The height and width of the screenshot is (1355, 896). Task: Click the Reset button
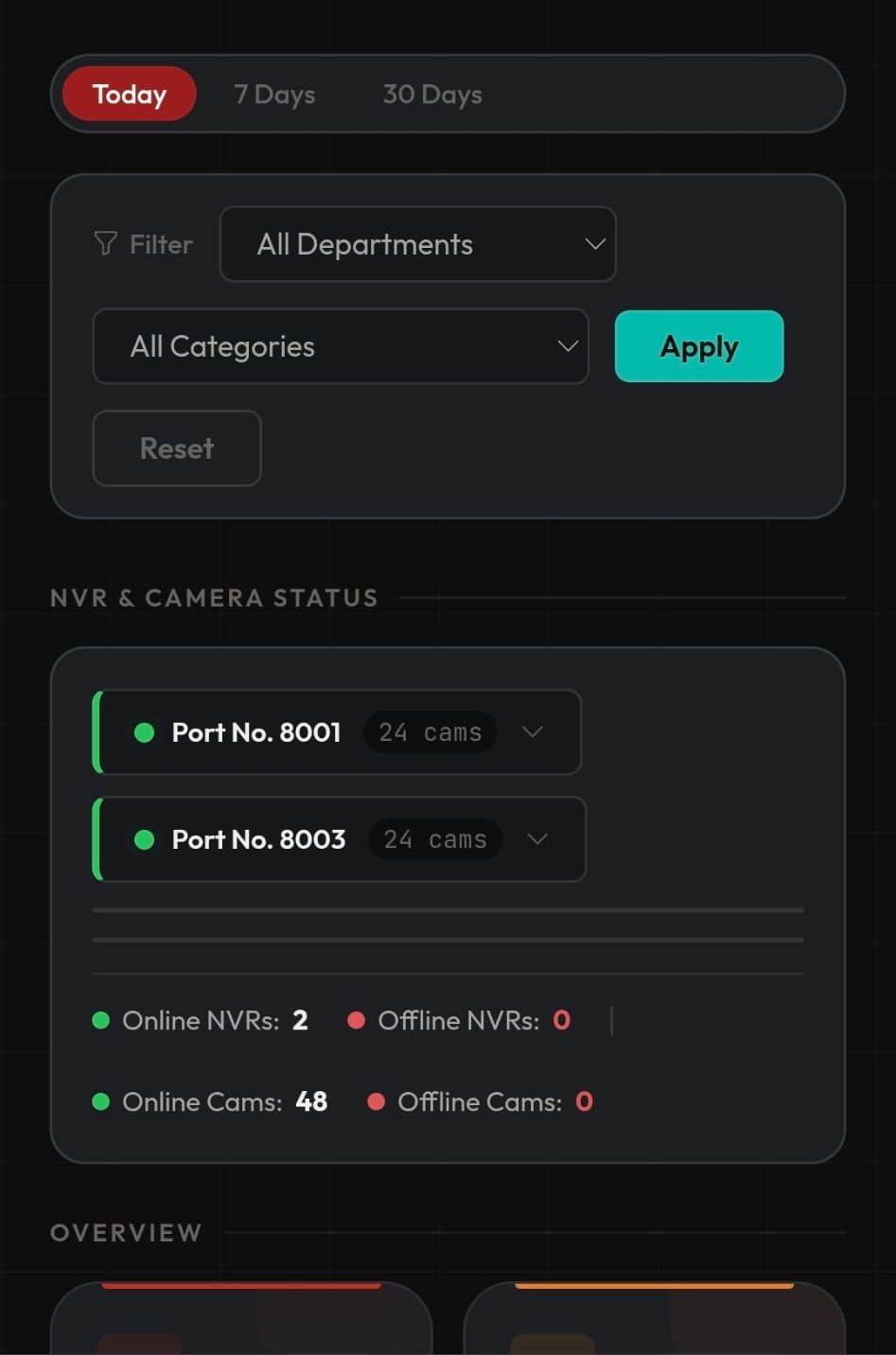click(x=177, y=449)
